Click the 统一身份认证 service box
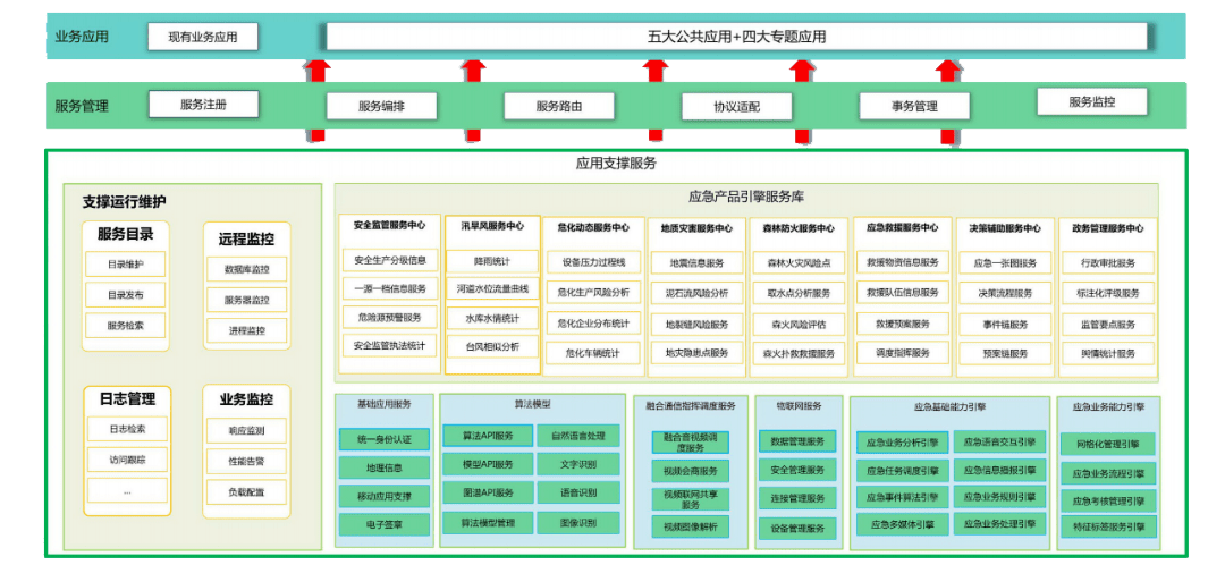This screenshot has width=1226, height=565. [x=383, y=439]
